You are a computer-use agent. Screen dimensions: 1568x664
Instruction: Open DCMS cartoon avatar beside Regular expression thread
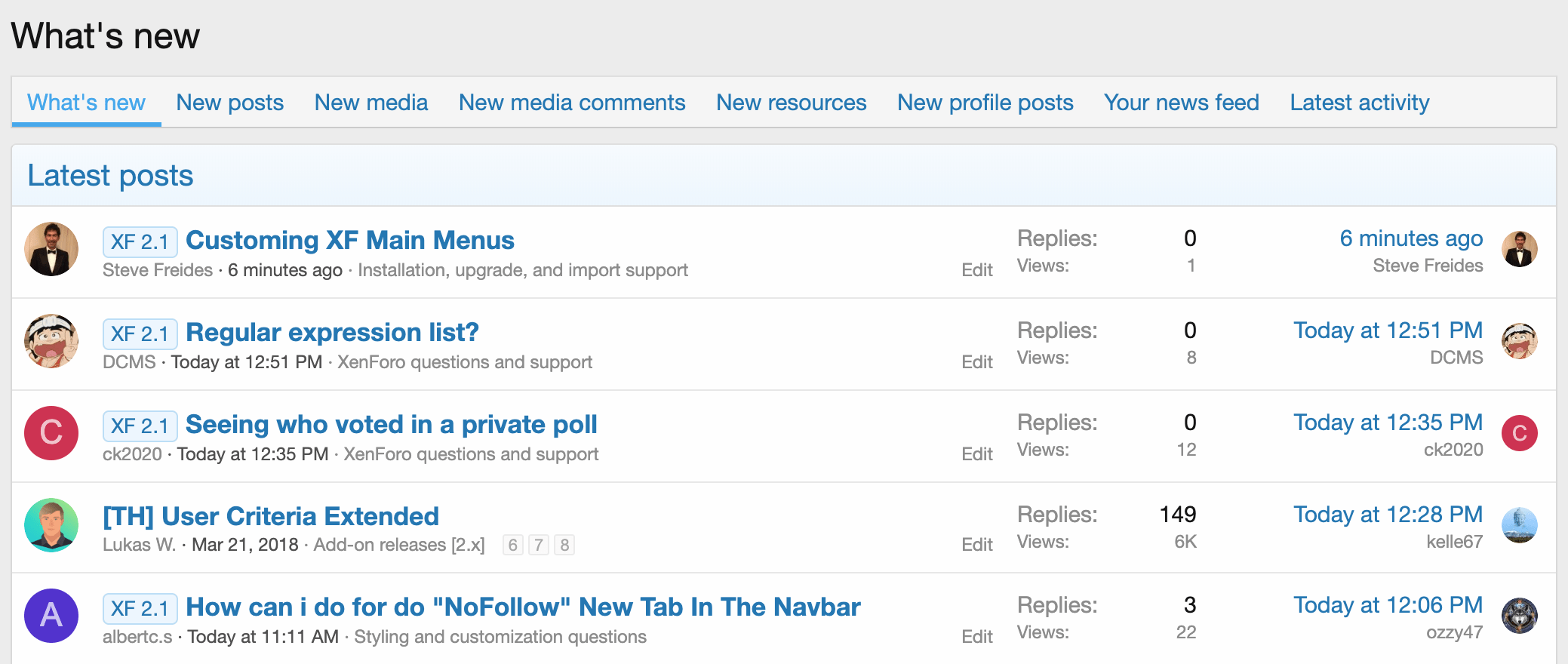pos(51,341)
